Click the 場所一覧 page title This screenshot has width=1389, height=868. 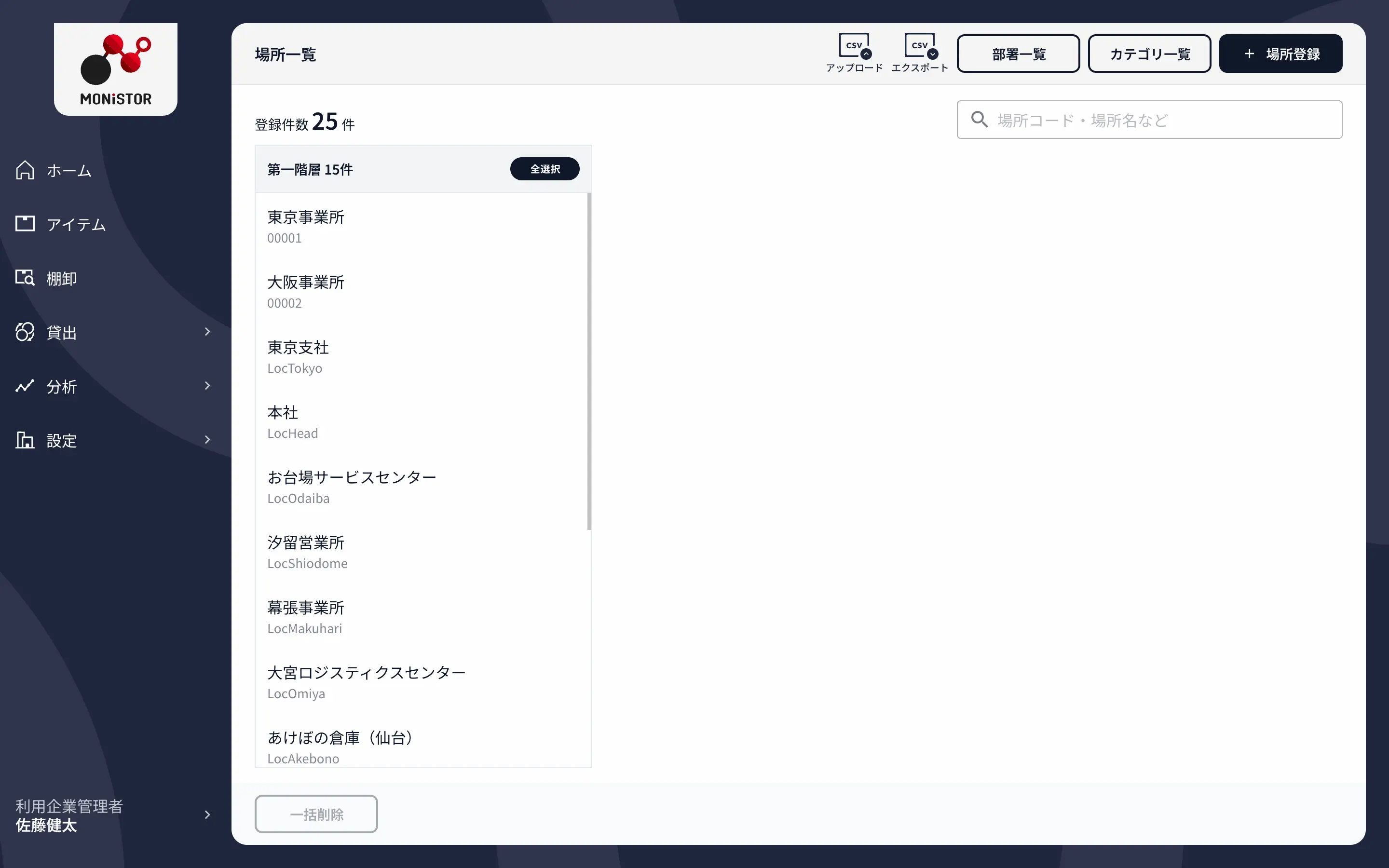(x=285, y=54)
